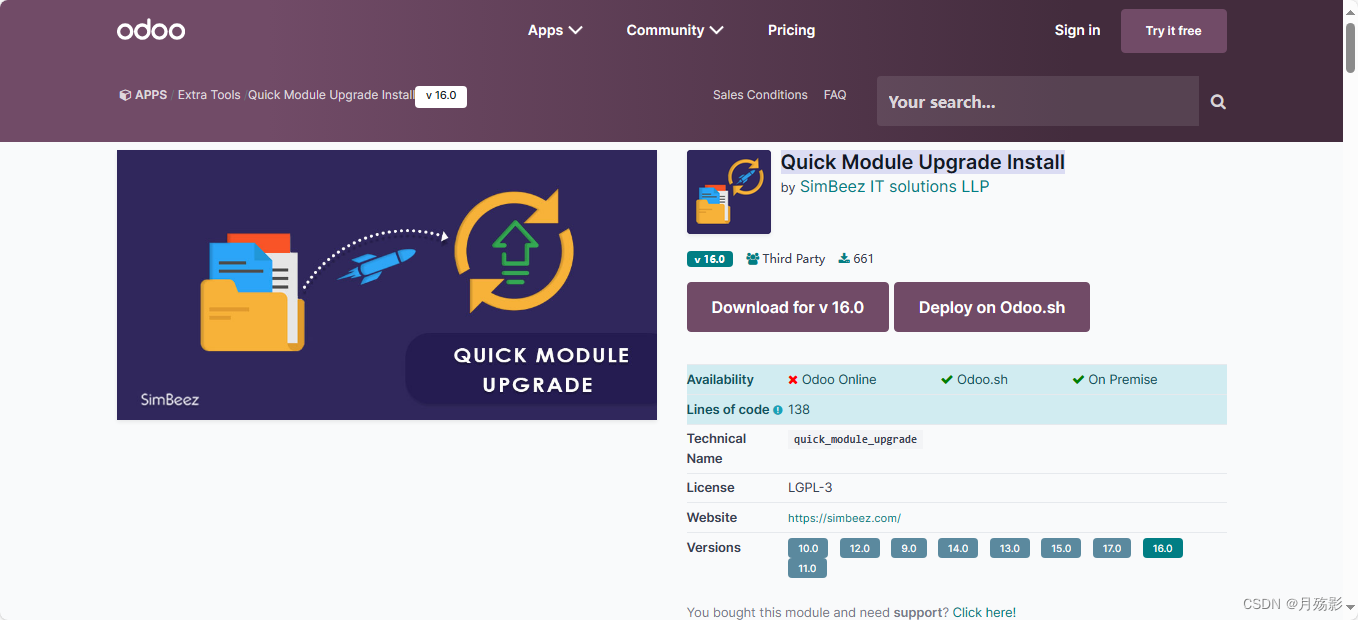Open the FAQ section
Viewport: 1358px width, 620px height.
[x=835, y=94]
